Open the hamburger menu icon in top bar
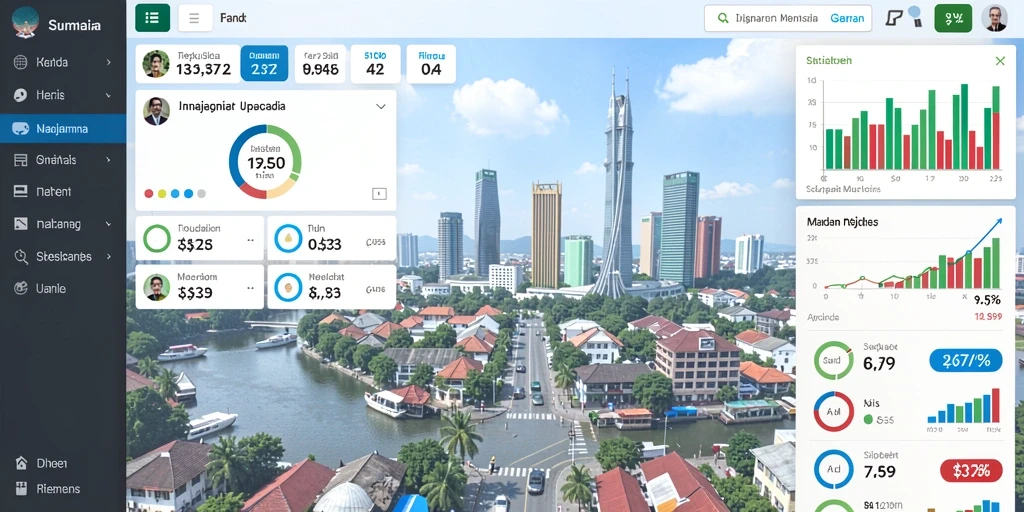 [195, 18]
